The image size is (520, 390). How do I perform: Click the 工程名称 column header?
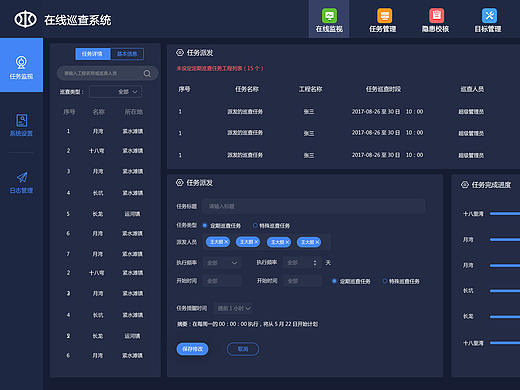click(310, 89)
